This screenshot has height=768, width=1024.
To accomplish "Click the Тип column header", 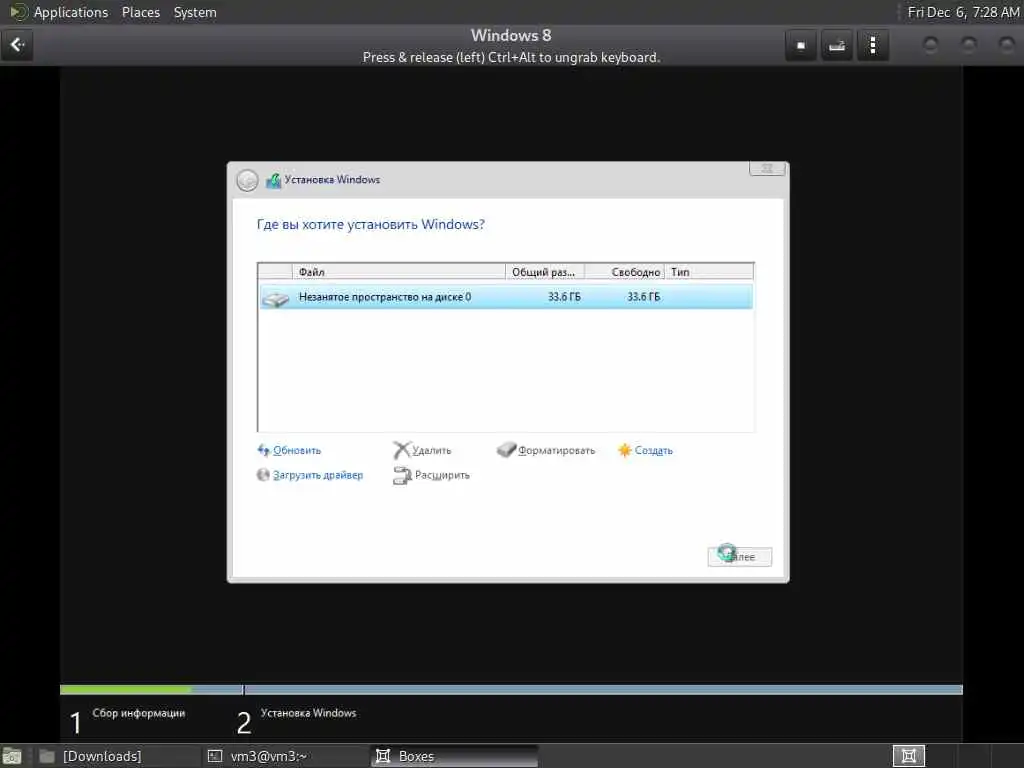I will 709,272.
